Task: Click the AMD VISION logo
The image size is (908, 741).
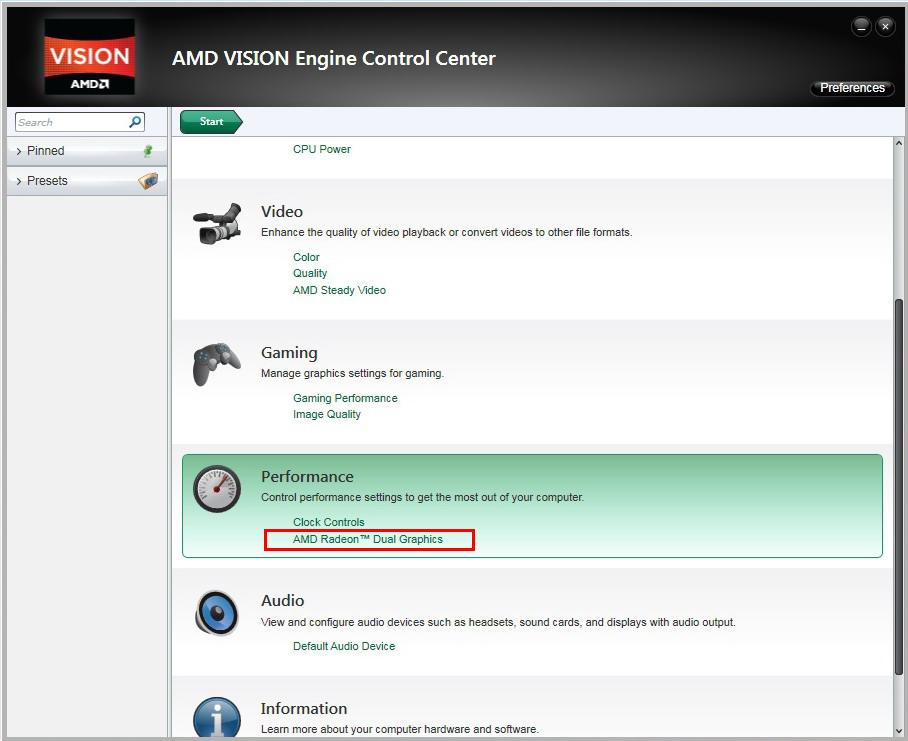Action: click(89, 56)
